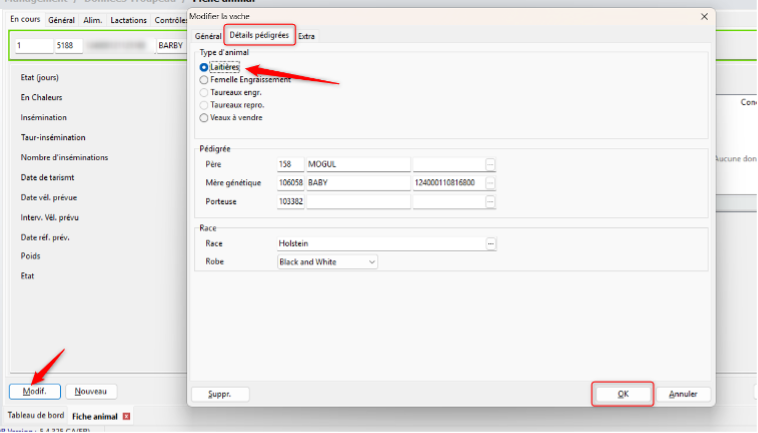Click the Père name field containing MOGUL
This screenshot has height=433, width=758.
coord(357,164)
